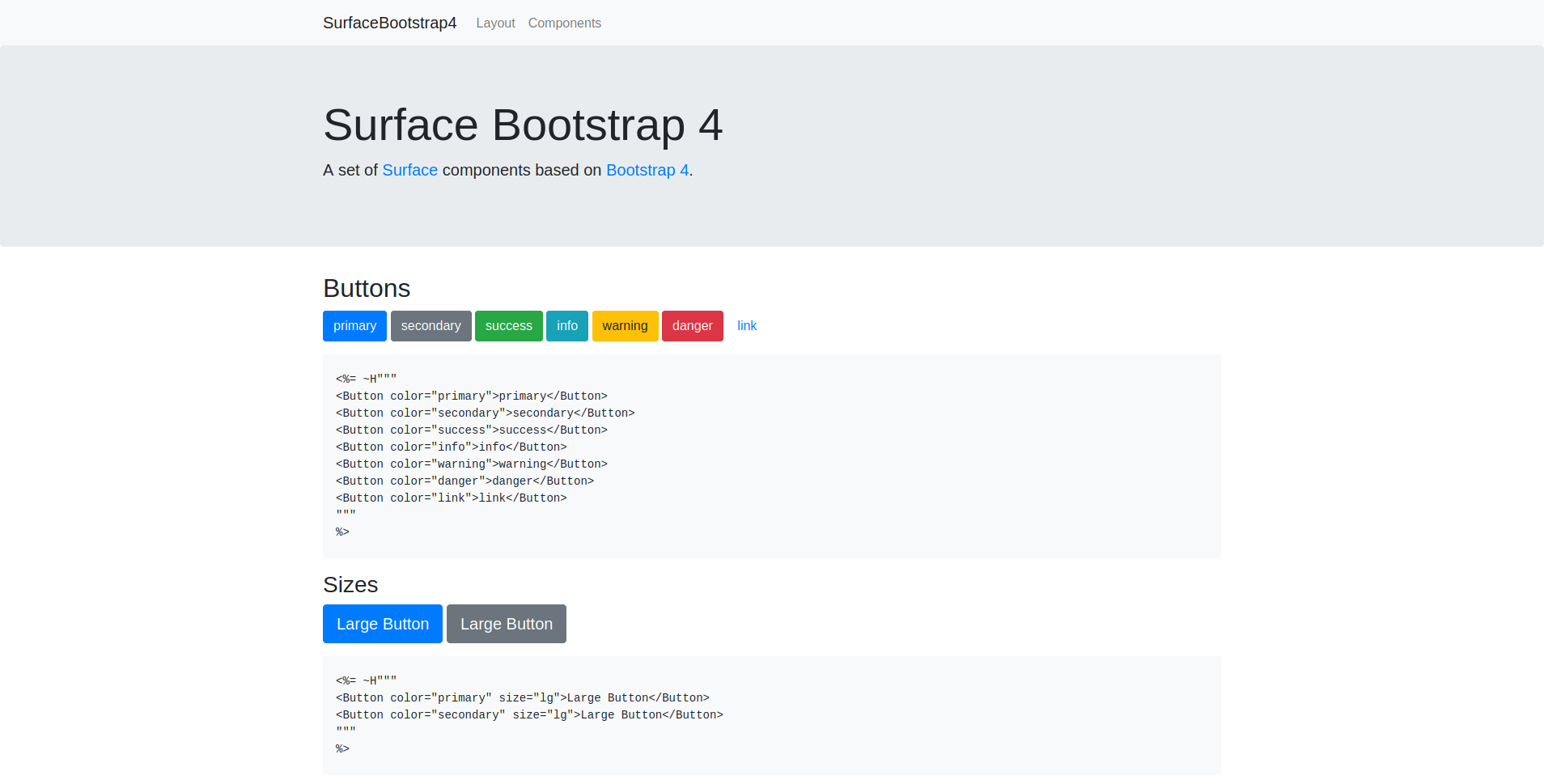The height and width of the screenshot is (784, 1544).
Task: Click the red danger button
Action: pyautogui.click(x=692, y=326)
